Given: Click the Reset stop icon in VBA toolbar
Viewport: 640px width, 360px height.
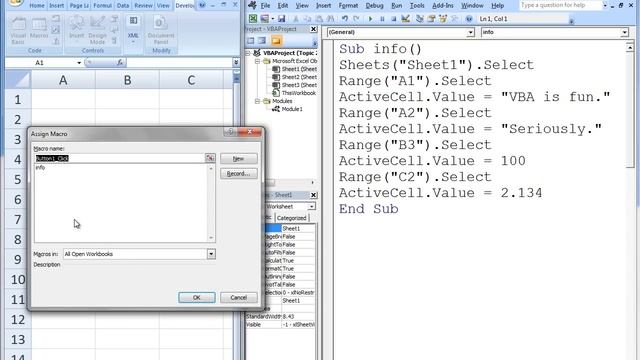Looking at the screenshot, I should (393, 19).
